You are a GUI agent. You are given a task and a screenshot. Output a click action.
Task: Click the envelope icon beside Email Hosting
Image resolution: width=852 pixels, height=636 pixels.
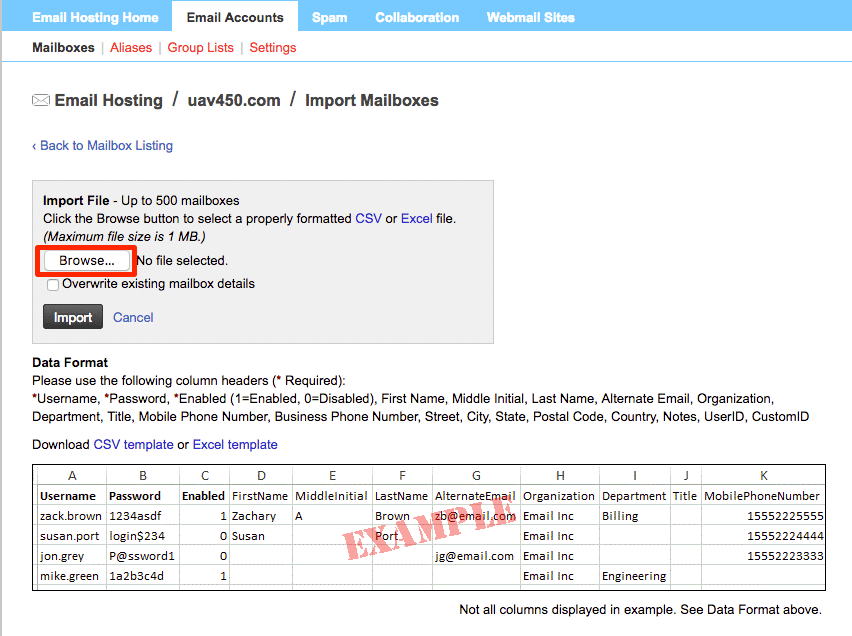(41, 100)
